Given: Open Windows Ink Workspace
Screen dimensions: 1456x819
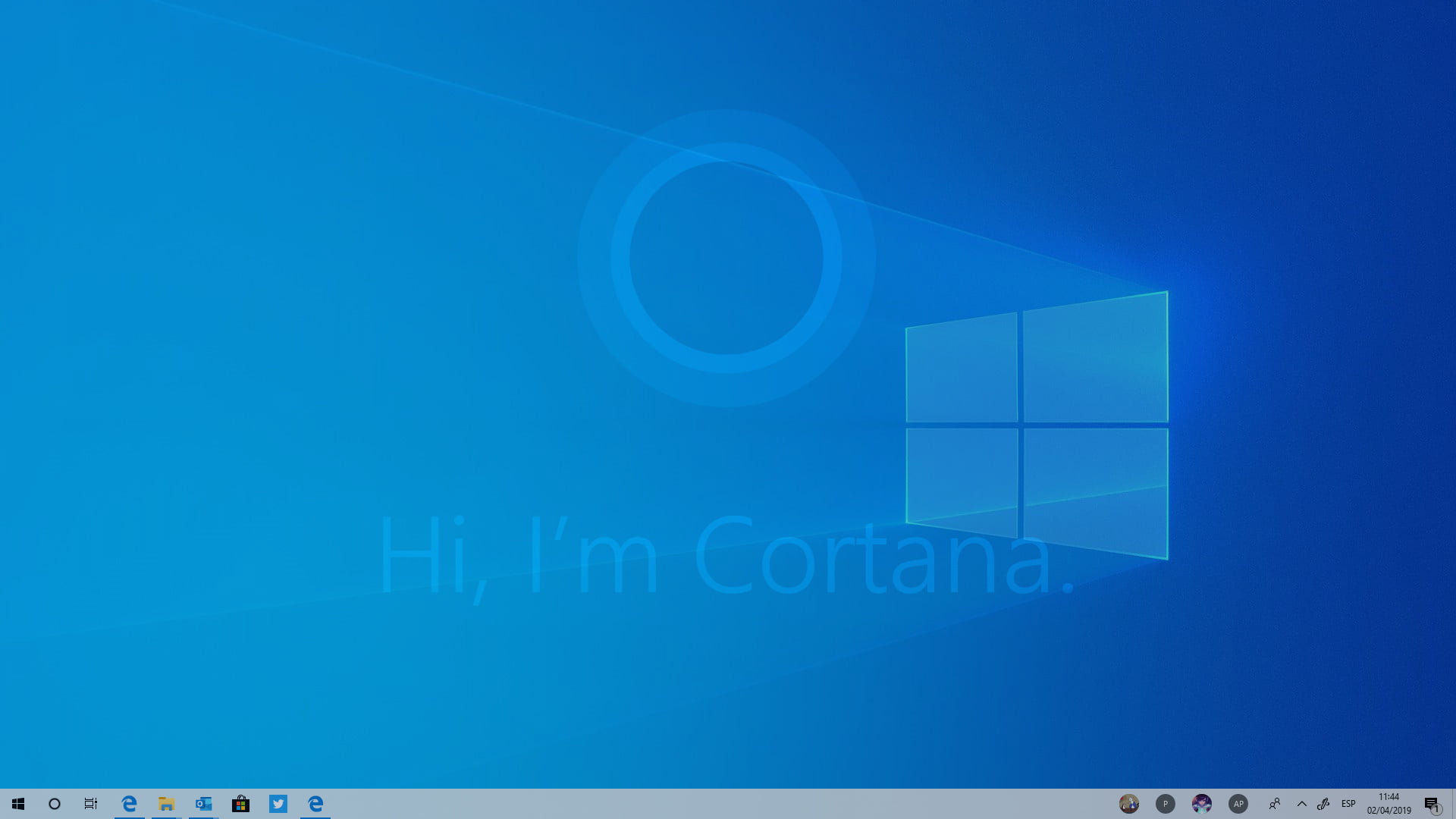Looking at the screenshot, I should click(x=1325, y=804).
